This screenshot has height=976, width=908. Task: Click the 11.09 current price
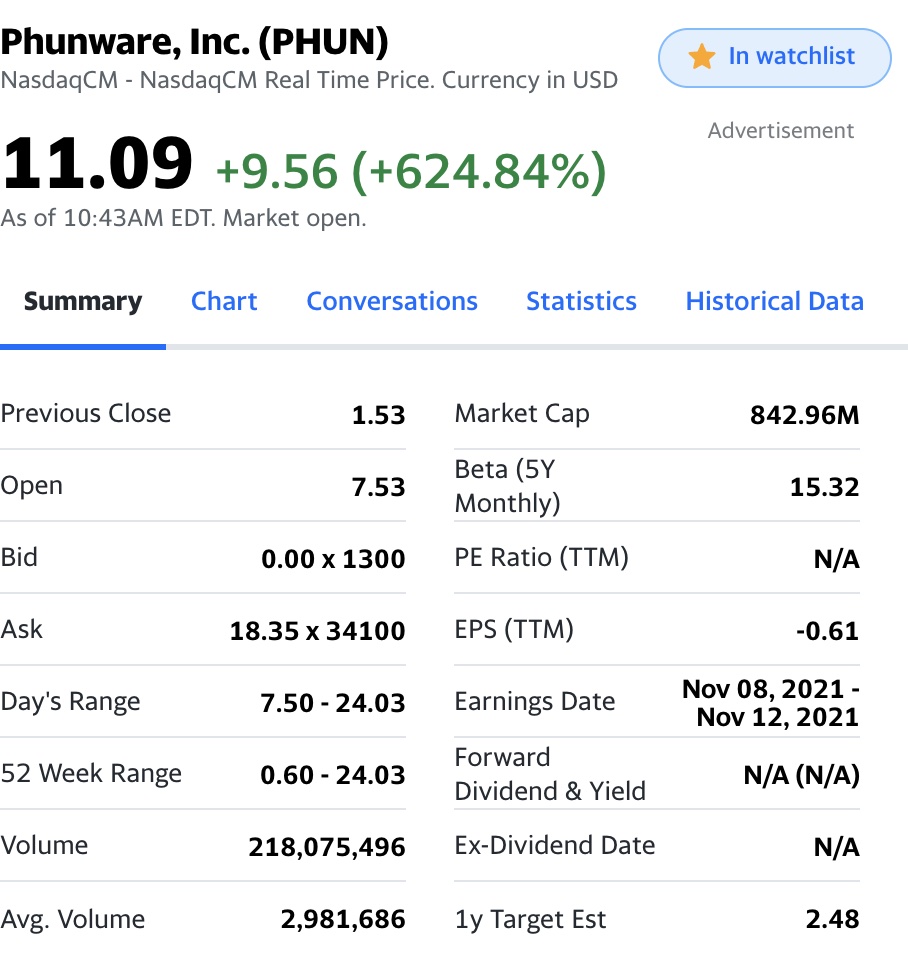coord(97,164)
